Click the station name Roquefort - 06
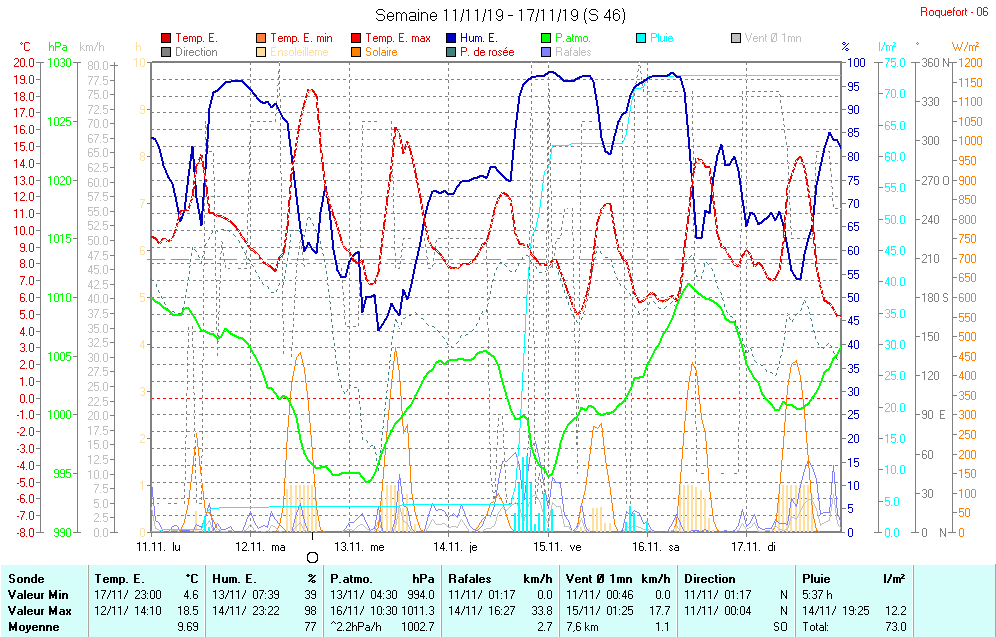The image size is (996, 637). 953,12
